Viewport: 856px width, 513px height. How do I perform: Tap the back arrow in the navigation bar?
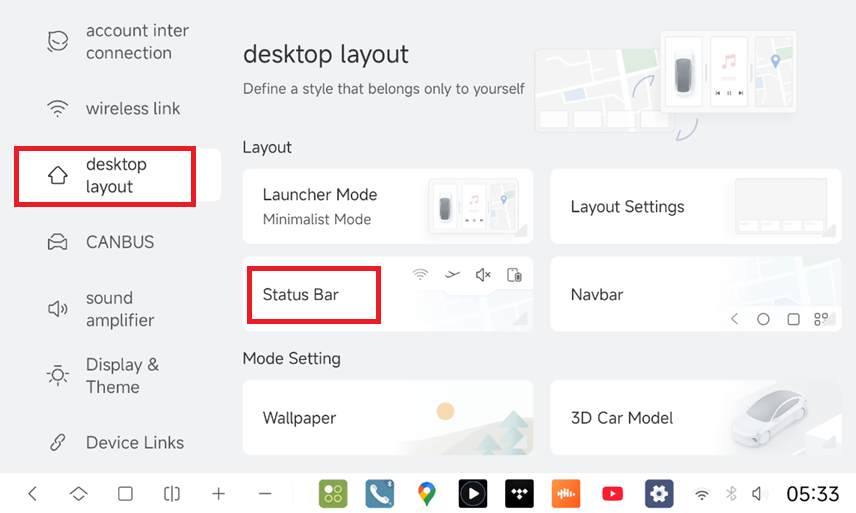click(x=33, y=493)
